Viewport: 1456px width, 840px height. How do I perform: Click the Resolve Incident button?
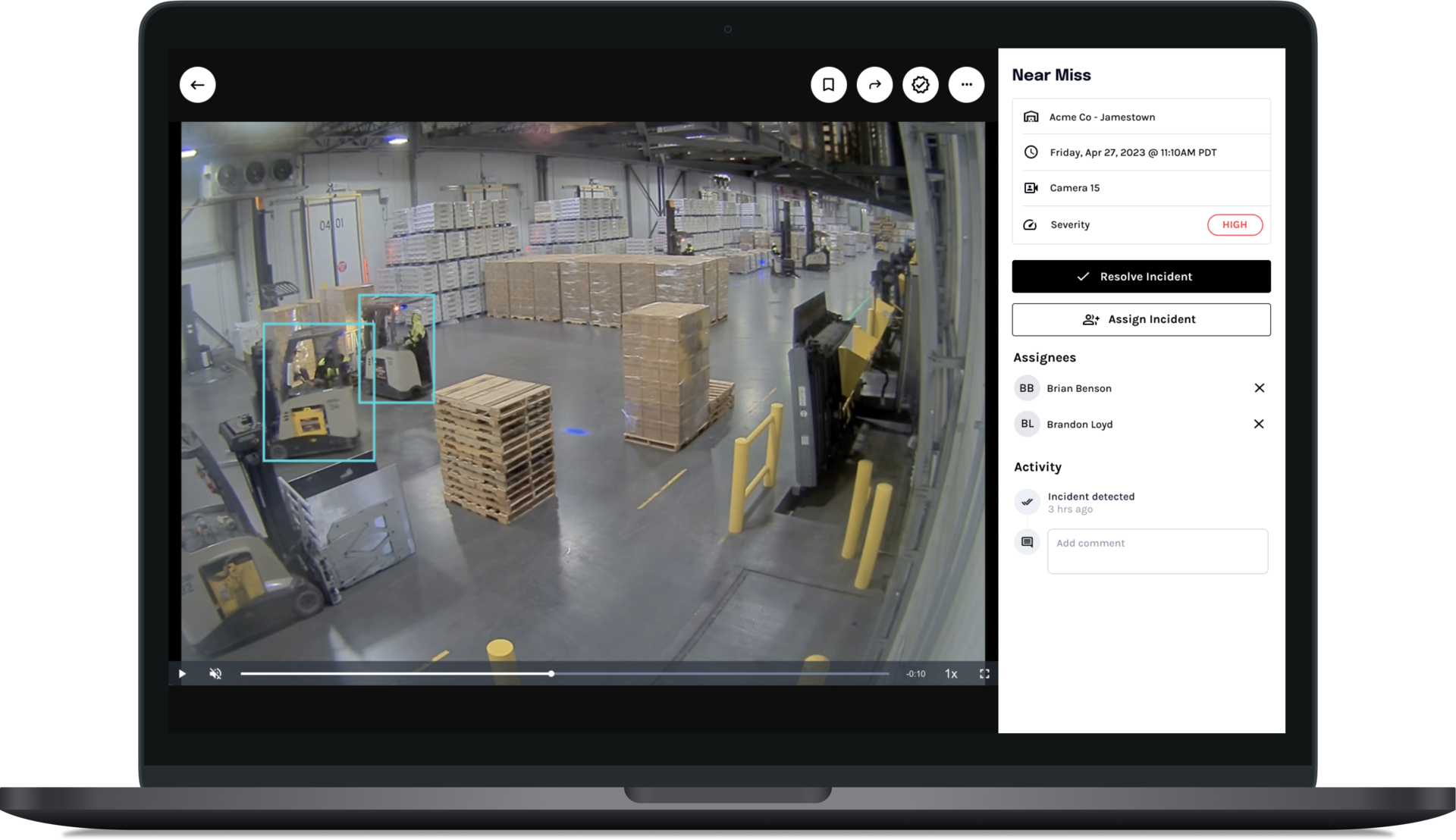point(1141,276)
